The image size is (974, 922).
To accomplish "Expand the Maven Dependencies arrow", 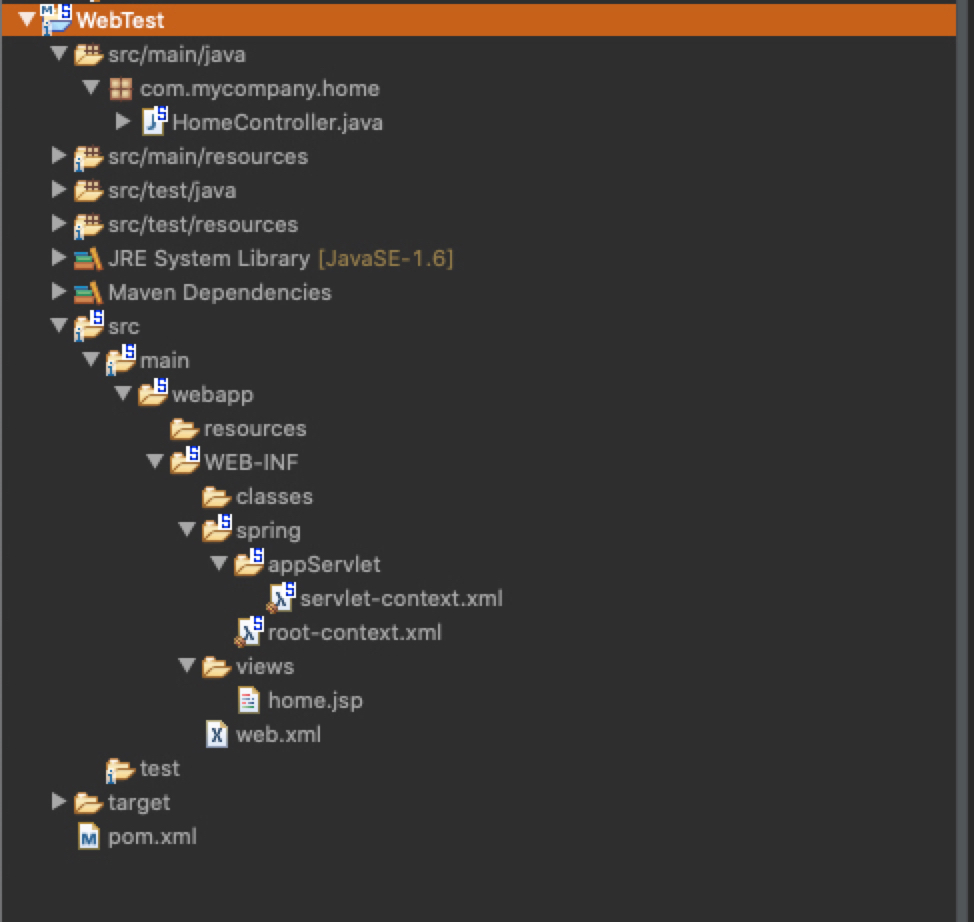I will 59,291.
